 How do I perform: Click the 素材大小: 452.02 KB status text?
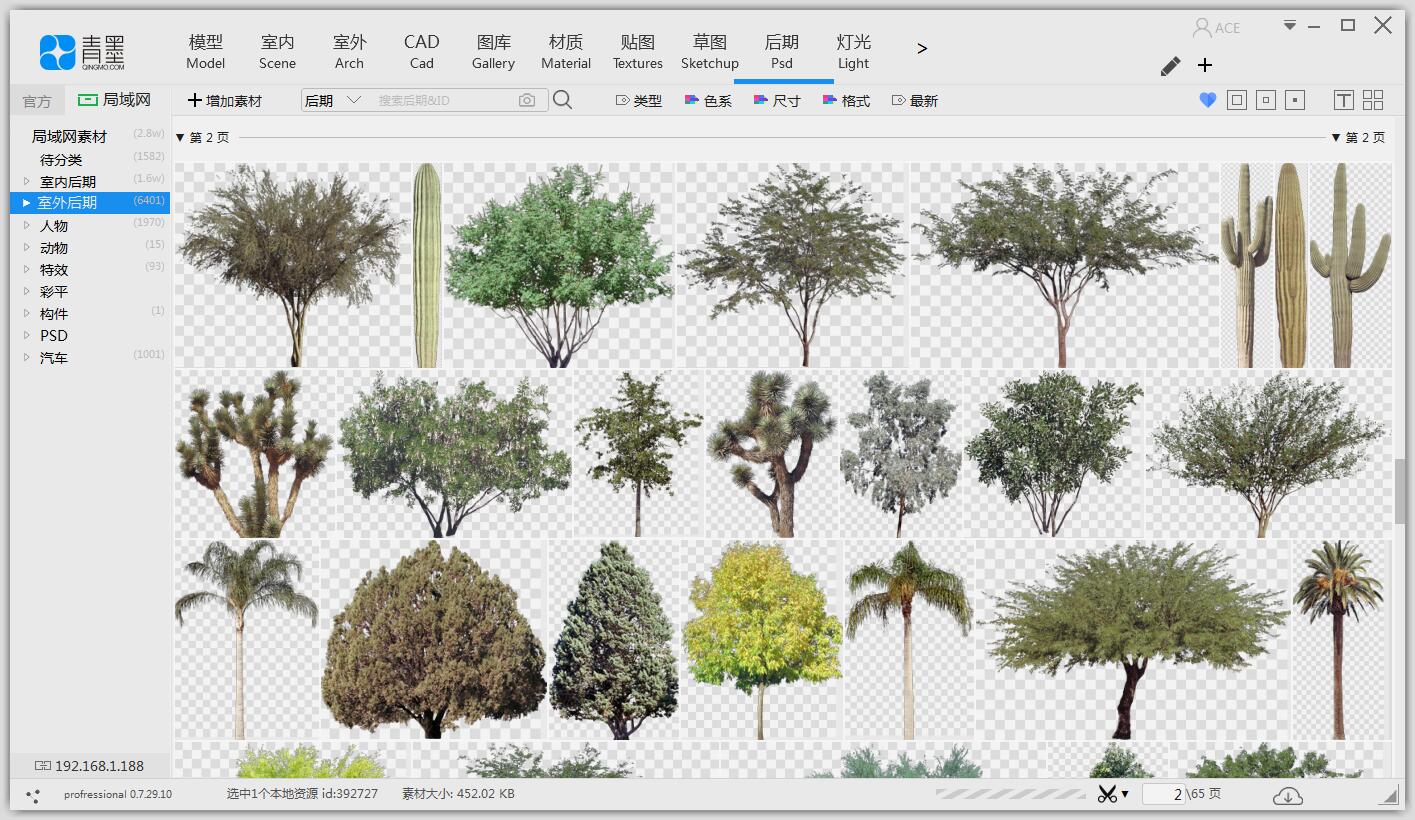[458, 794]
